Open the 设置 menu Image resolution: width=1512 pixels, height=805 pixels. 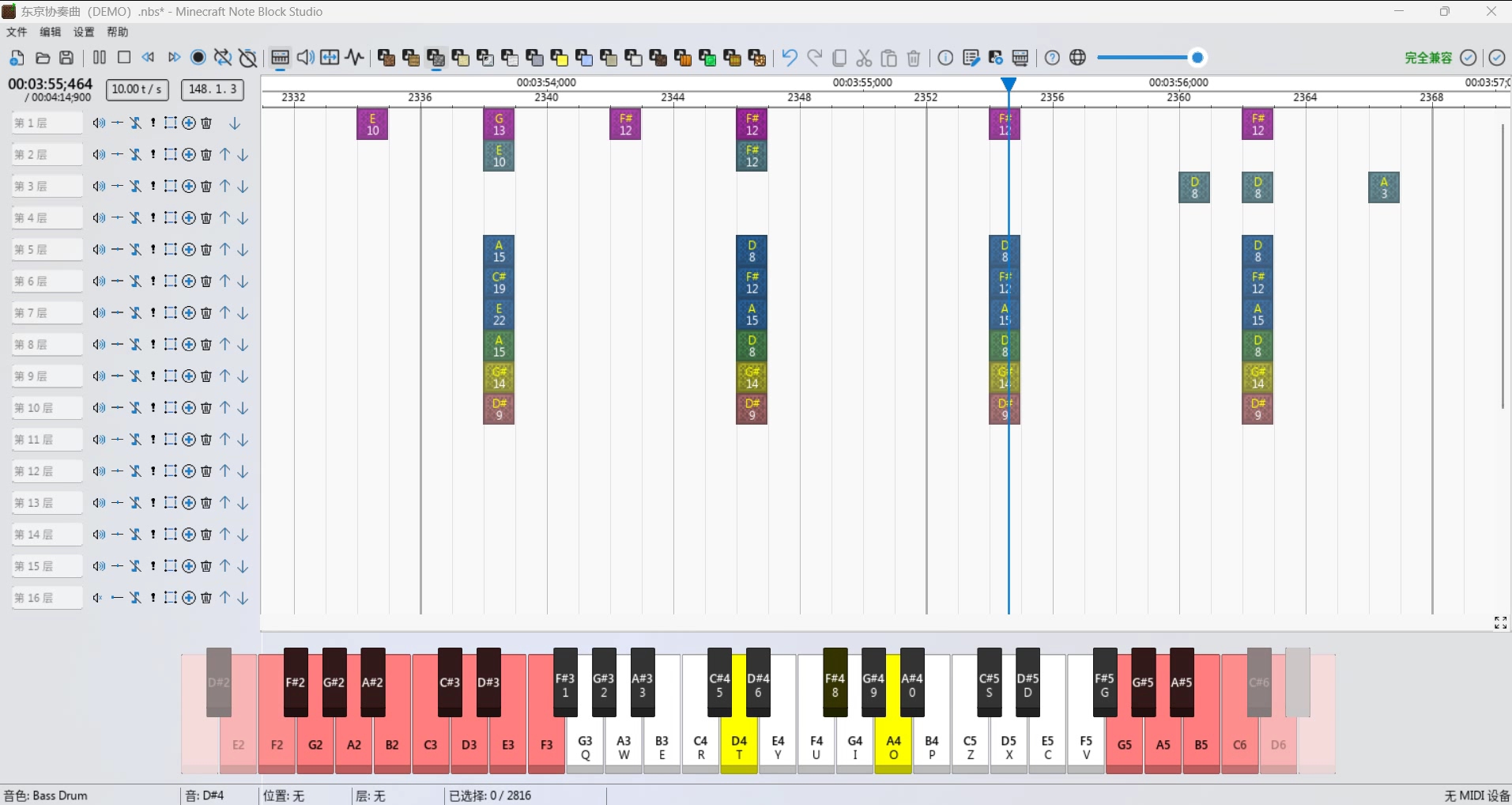tap(84, 32)
